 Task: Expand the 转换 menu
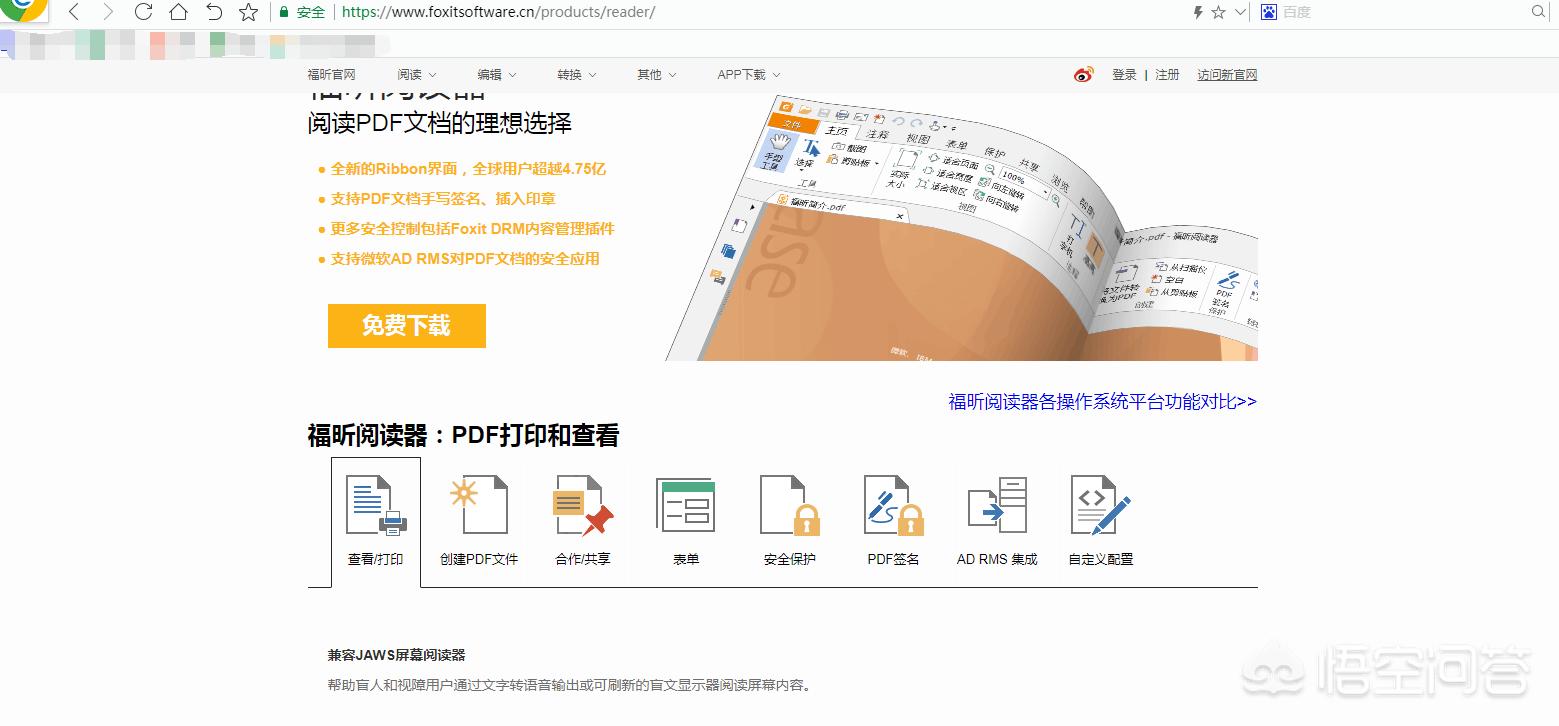coord(577,75)
